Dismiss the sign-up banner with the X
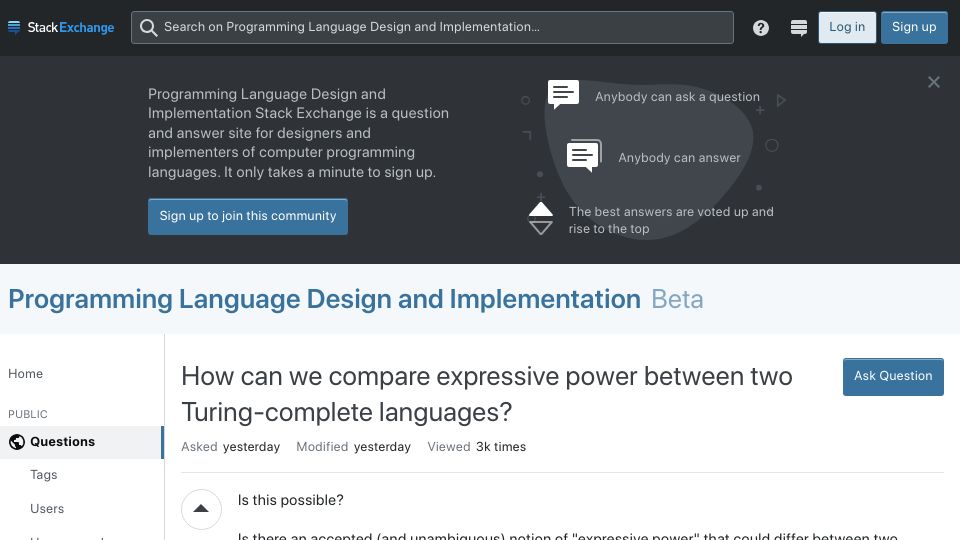The width and height of the screenshot is (960, 540). pos(933,82)
